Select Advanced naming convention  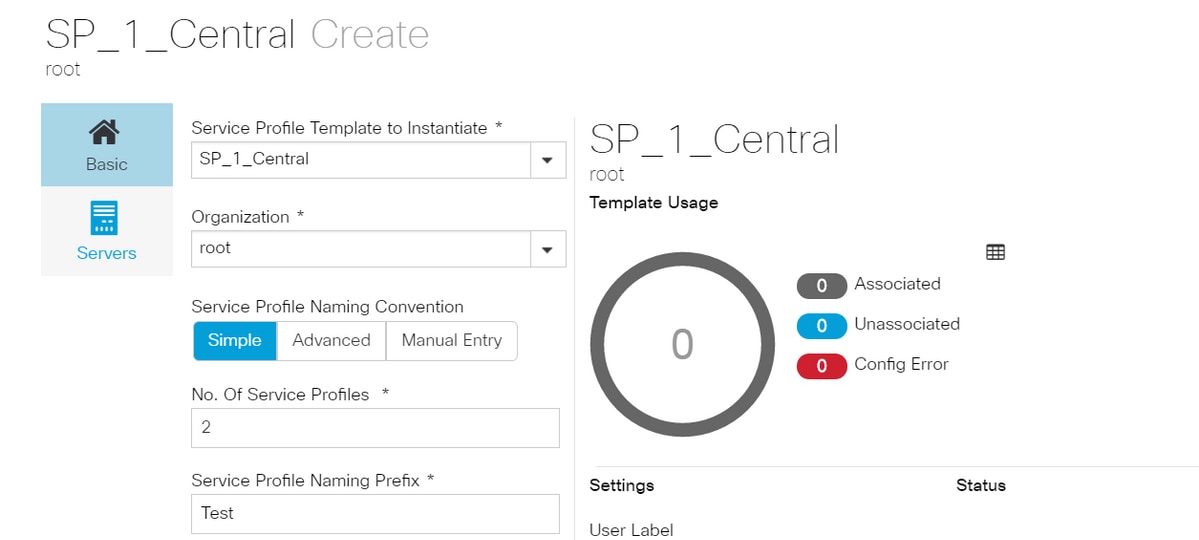331,340
